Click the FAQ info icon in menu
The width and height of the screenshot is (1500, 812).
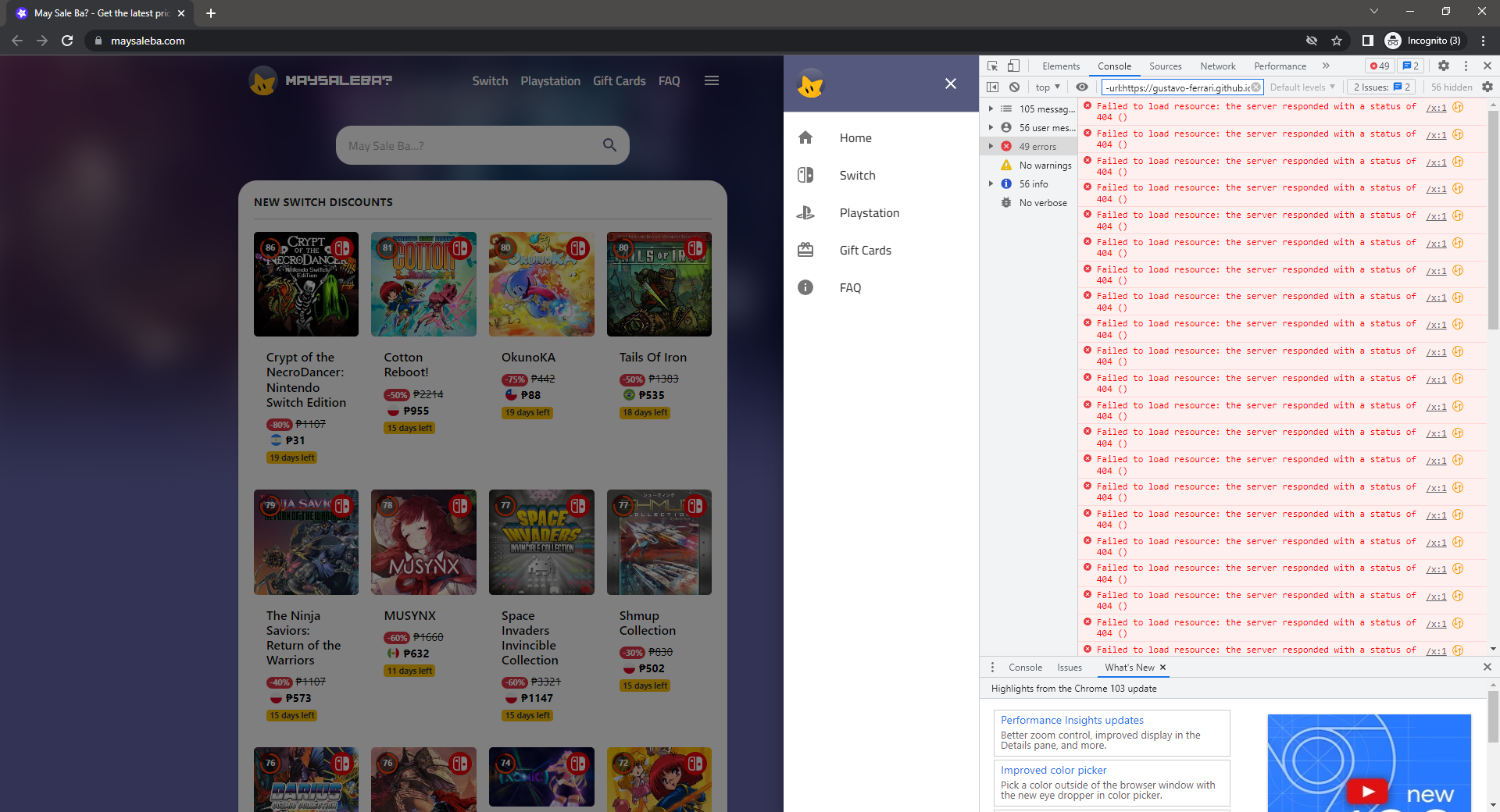(x=805, y=288)
